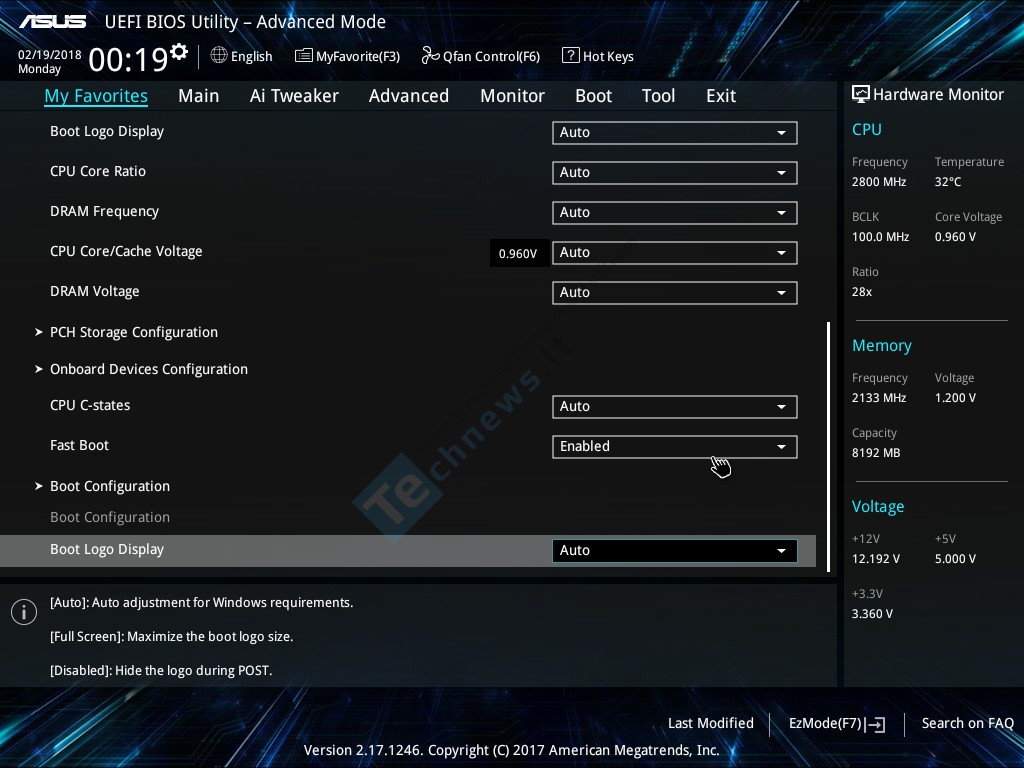Screen dimensions: 1024x768
Task: Open the CPU C-states dropdown
Action: [x=675, y=406]
